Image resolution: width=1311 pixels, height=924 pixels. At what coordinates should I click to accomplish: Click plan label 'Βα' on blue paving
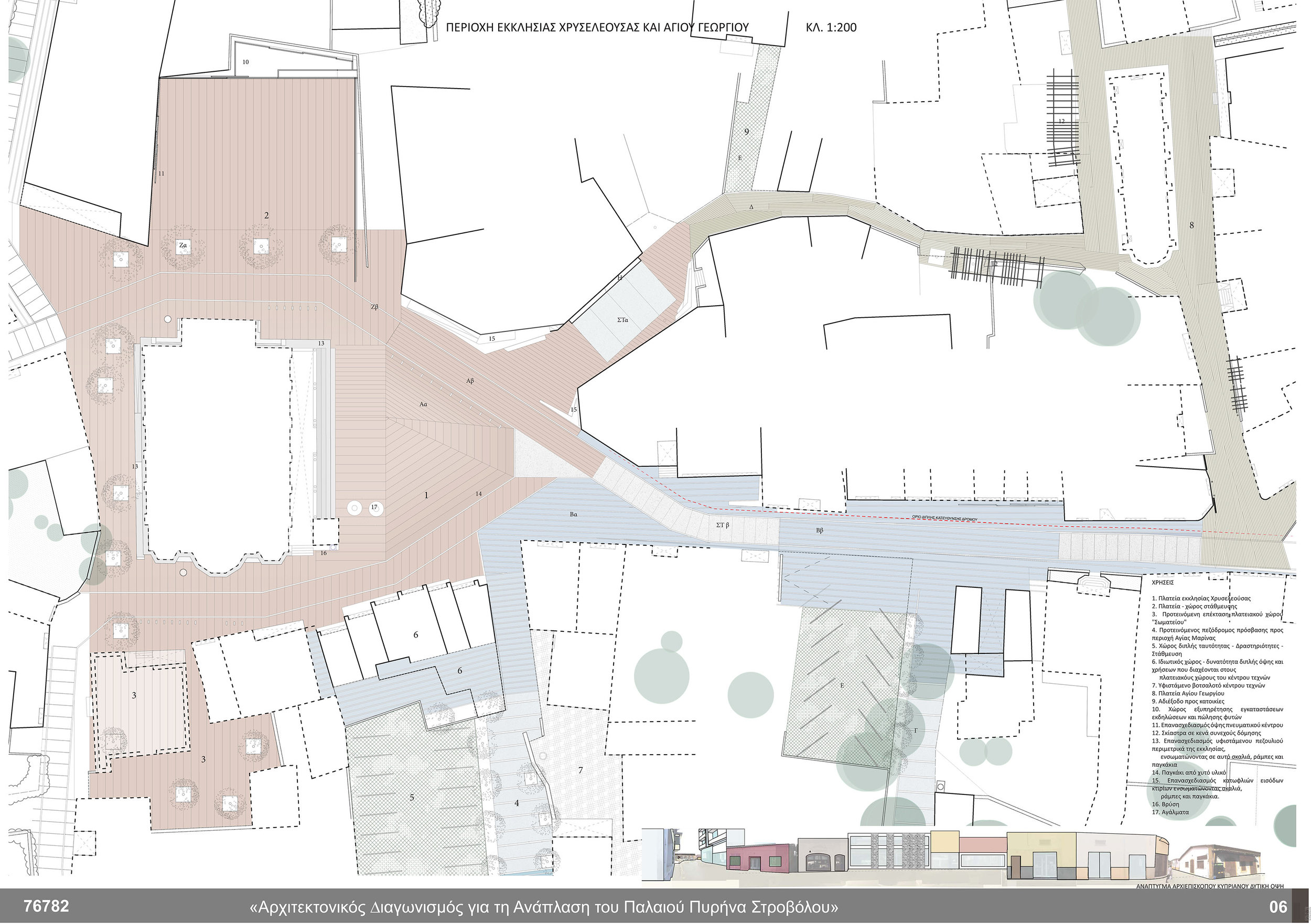coord(573,514)
